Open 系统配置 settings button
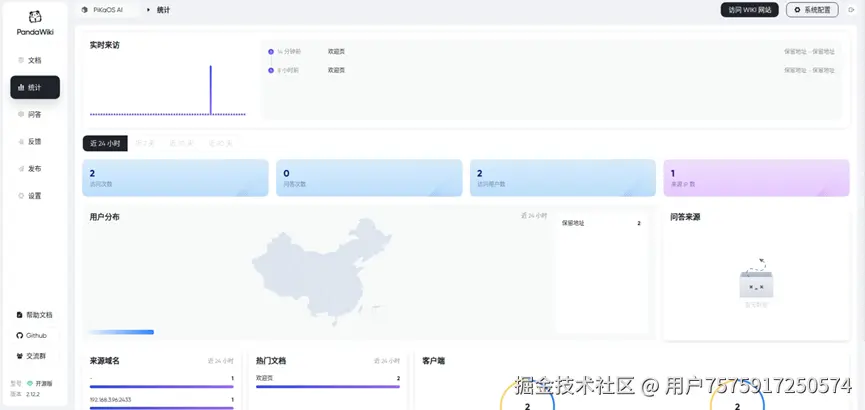 812,10
